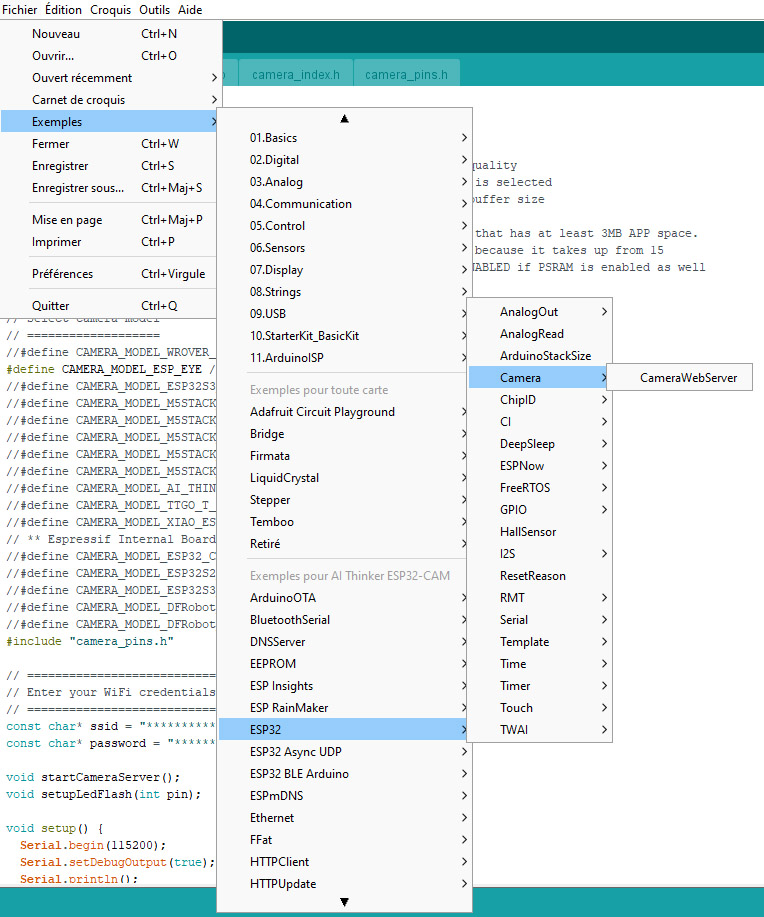This screenshot has height=917, width=764.
Task: Open the Édition menu
Action: (63, 10)
